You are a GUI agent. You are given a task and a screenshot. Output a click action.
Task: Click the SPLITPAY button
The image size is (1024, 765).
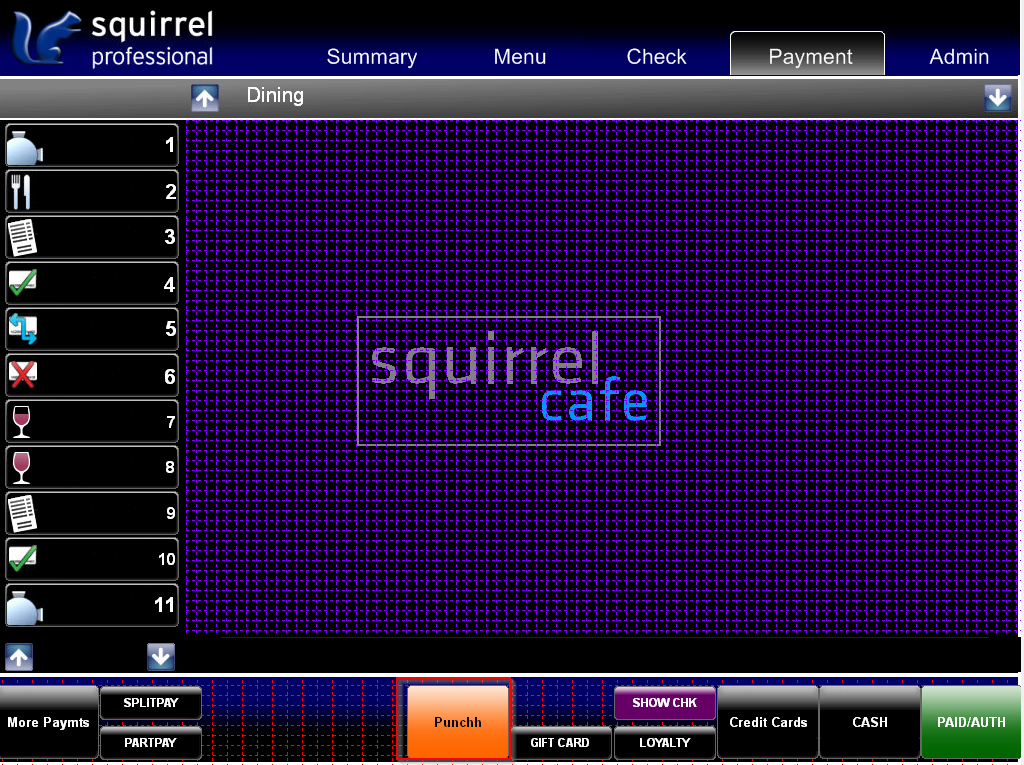pos(151,703)
